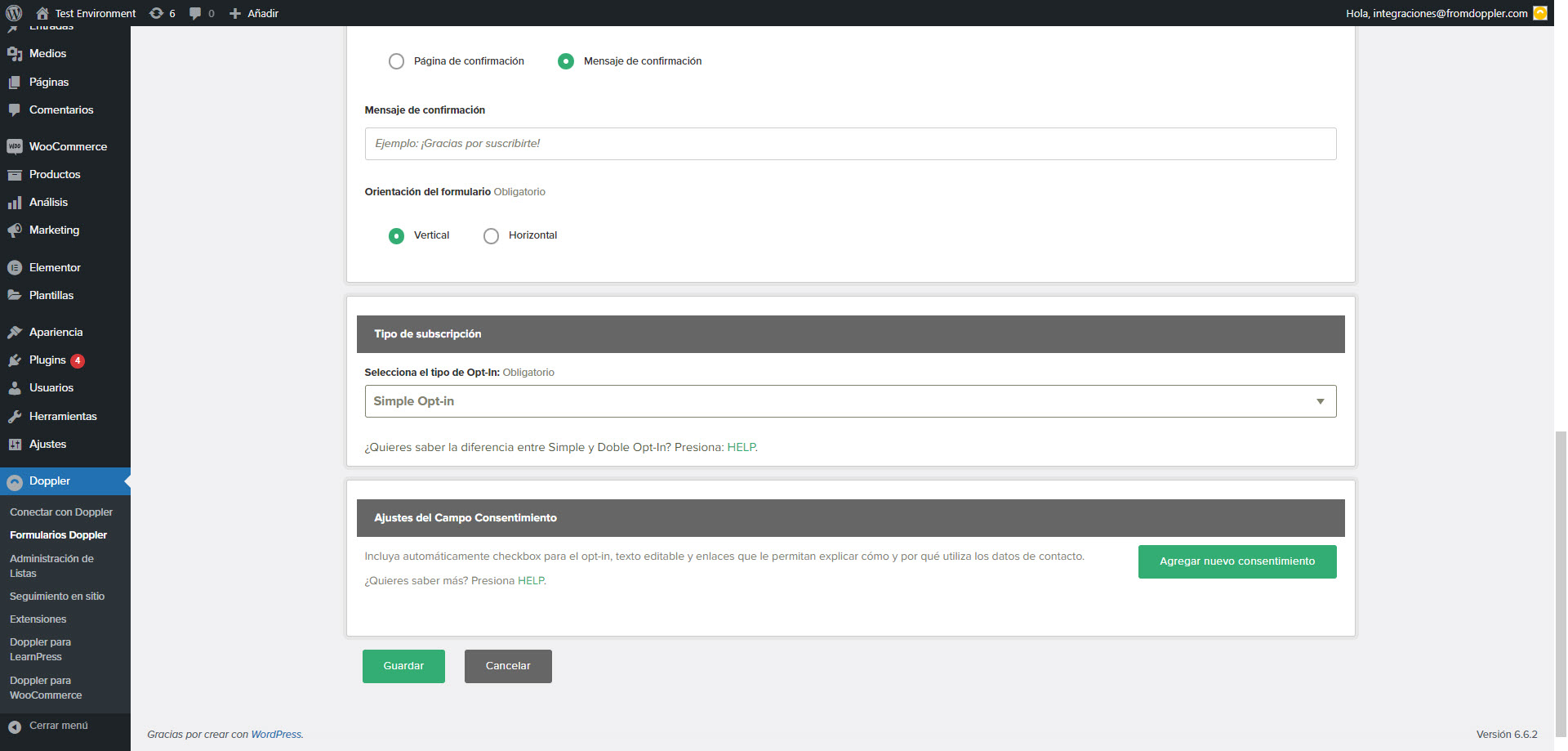Screen dimensions: 1568x751
Task: Click the Medios sidebar icon
Action: tap(15, 54)
